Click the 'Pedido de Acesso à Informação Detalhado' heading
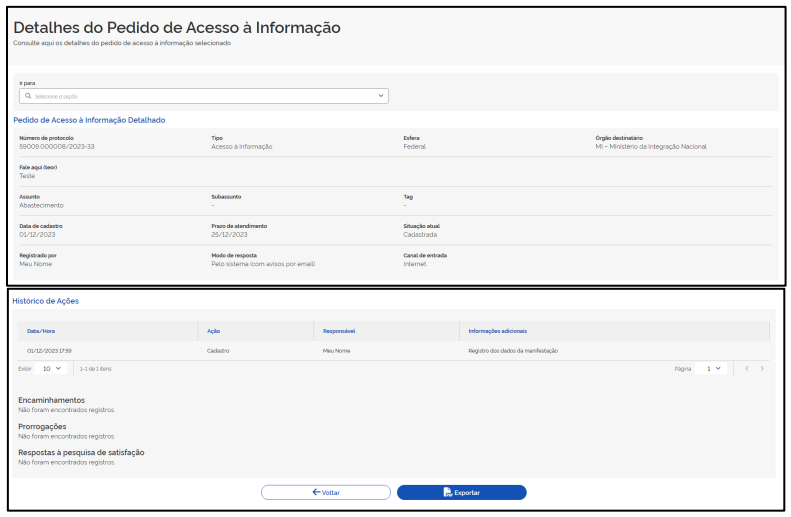The height and width of the screenshot is (517, 791). click(x=89, y=120)
